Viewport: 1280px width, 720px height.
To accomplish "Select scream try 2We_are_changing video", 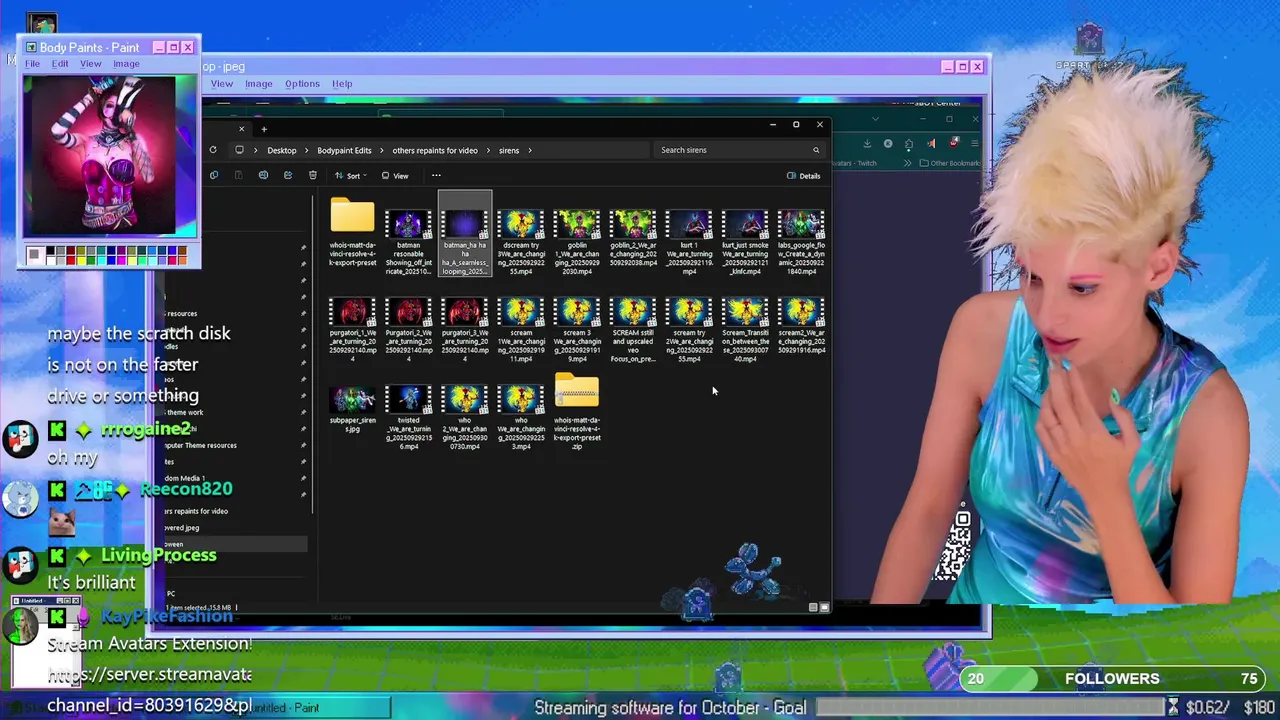I will [689, 329].
